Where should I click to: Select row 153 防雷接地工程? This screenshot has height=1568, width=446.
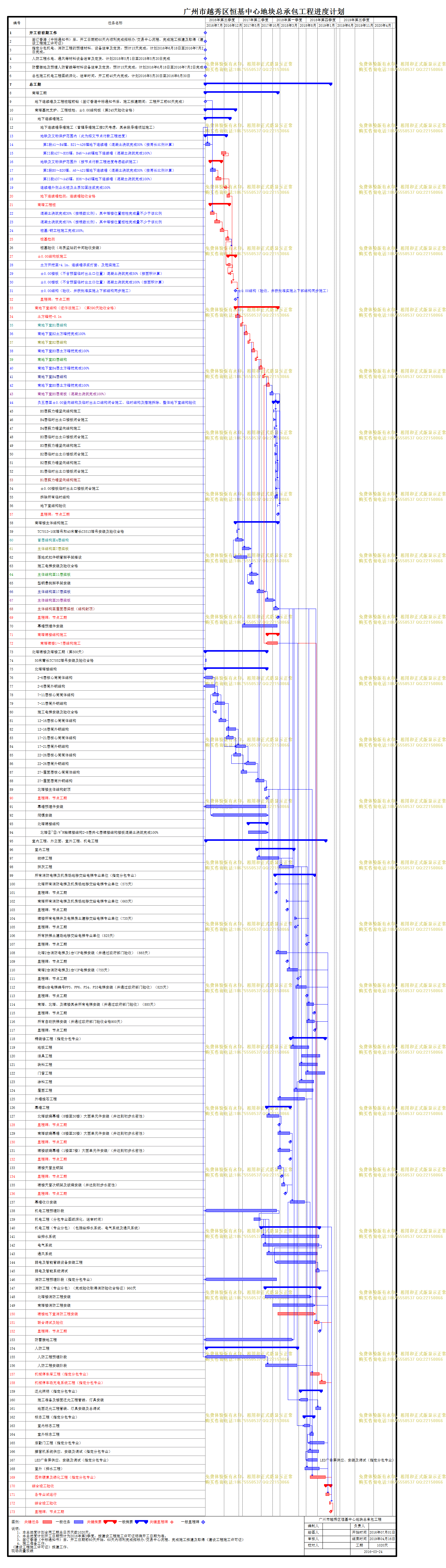107,1340
